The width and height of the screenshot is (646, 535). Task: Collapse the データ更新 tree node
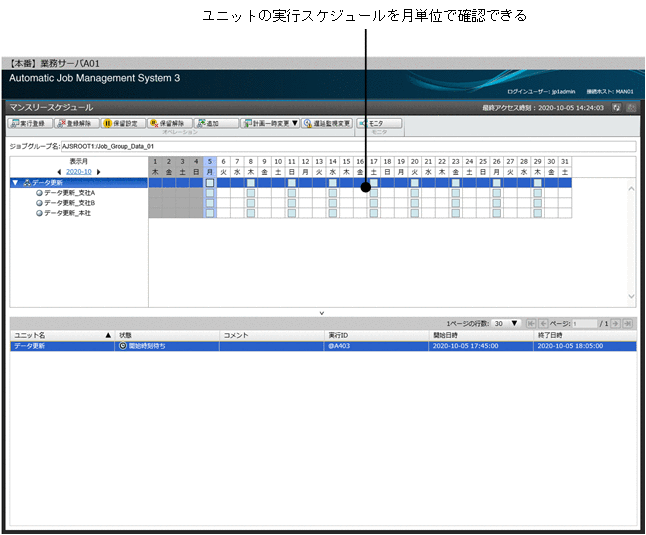[15, 183]
